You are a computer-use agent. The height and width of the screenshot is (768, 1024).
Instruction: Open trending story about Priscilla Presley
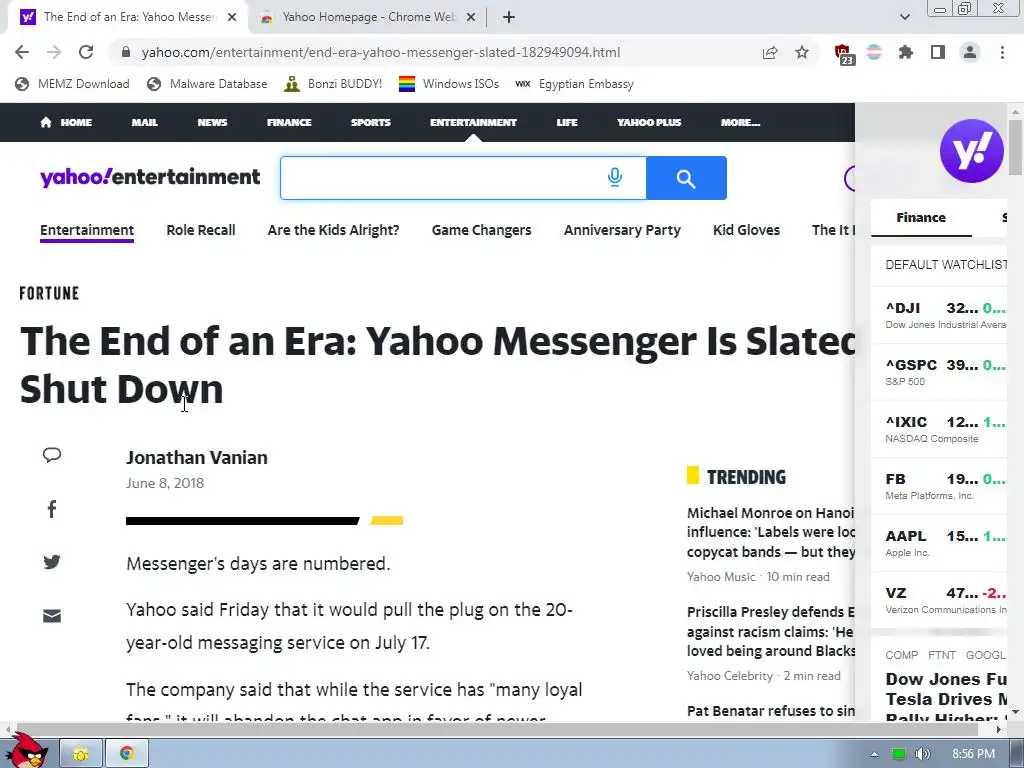(x=771, y=632)
